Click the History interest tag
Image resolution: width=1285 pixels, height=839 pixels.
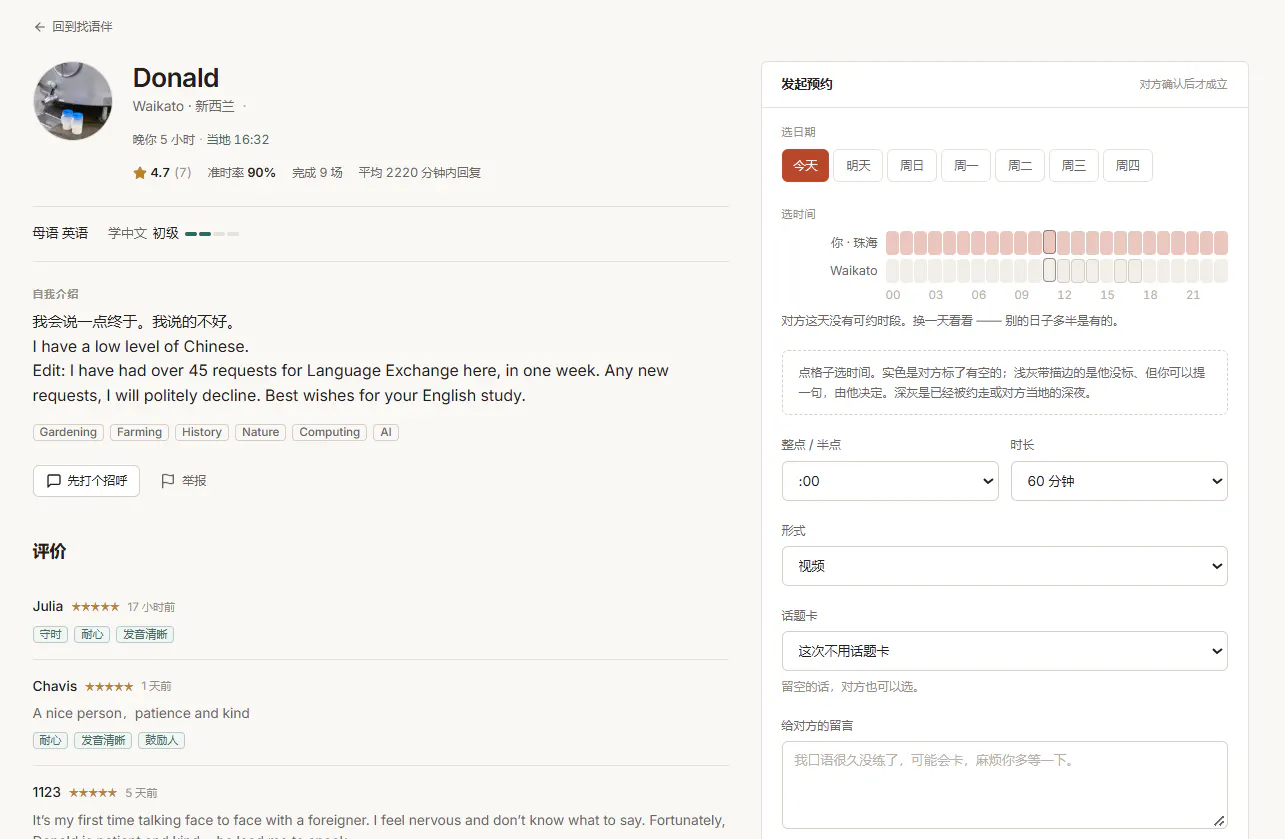(202, 432)
